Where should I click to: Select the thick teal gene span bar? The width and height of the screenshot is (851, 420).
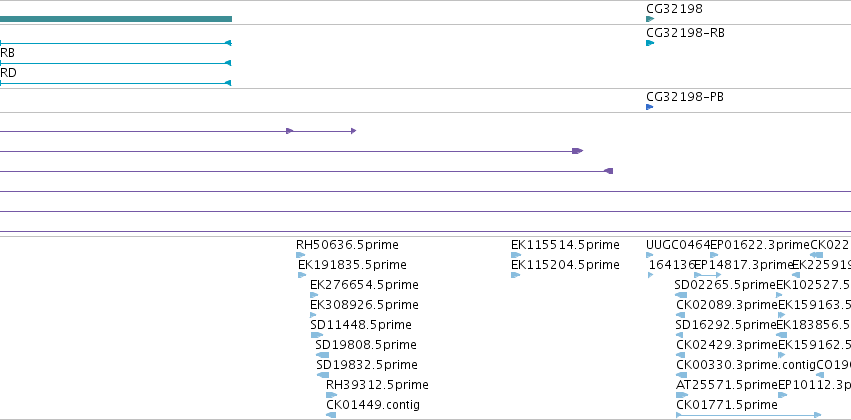pos(116,19)
